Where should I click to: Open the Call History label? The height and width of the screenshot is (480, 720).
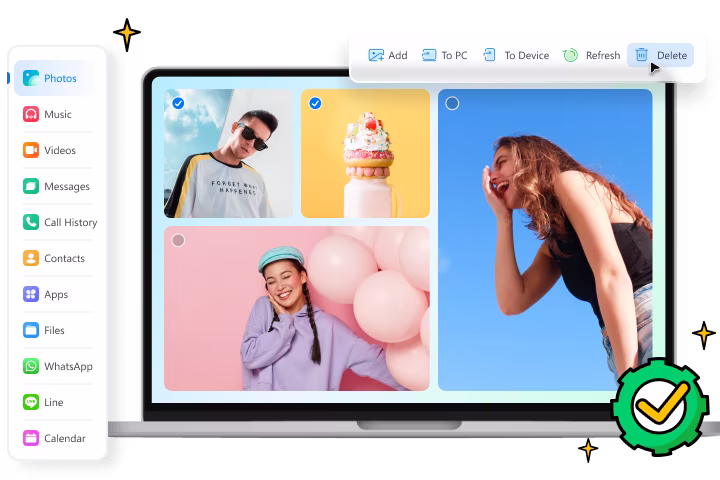coord(71,222)
